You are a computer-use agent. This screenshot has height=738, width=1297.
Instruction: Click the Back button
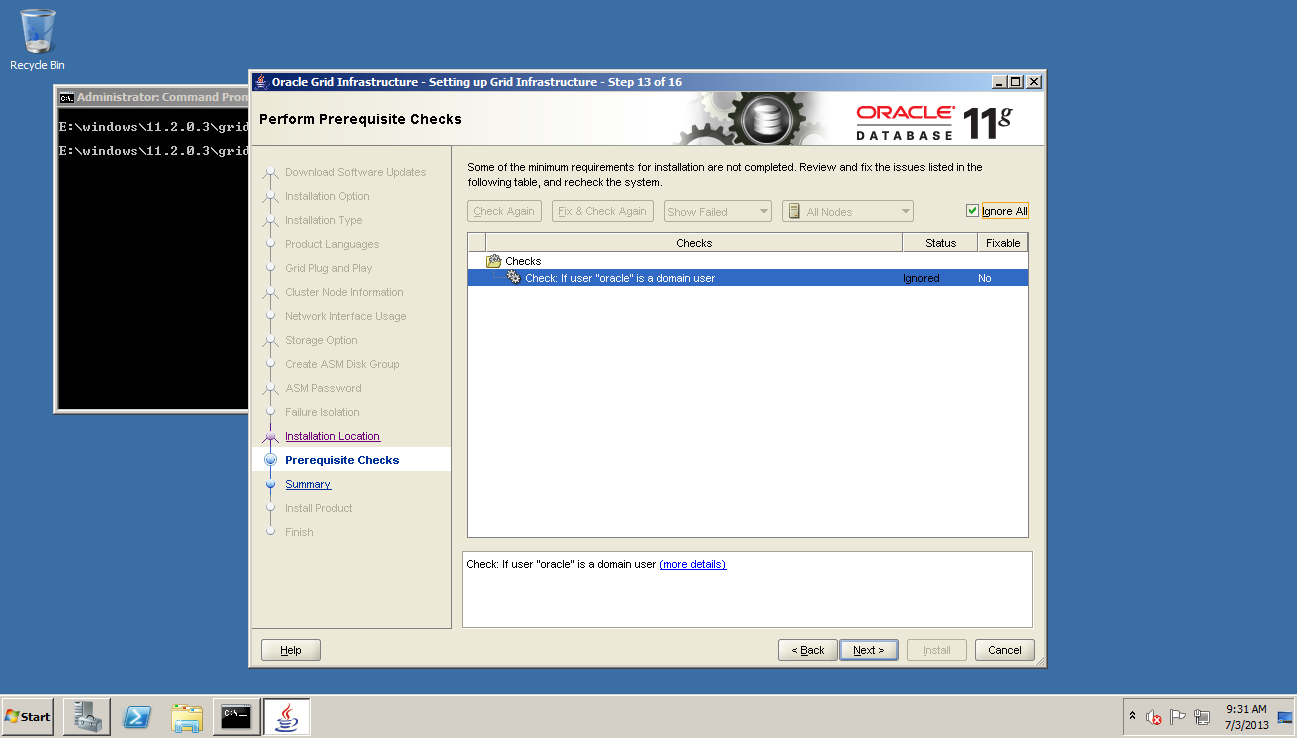pos(807,650)
